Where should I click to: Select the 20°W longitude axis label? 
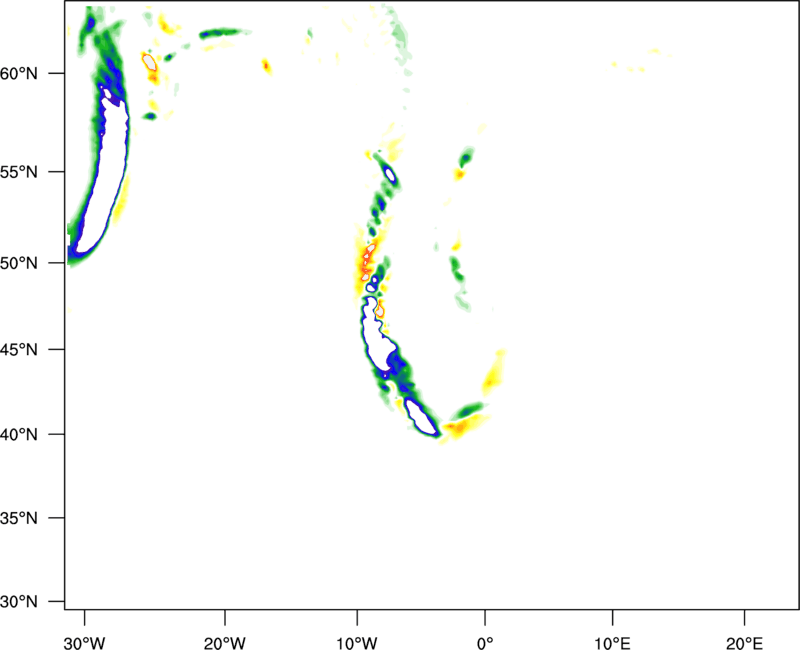(x=224, y=643)
